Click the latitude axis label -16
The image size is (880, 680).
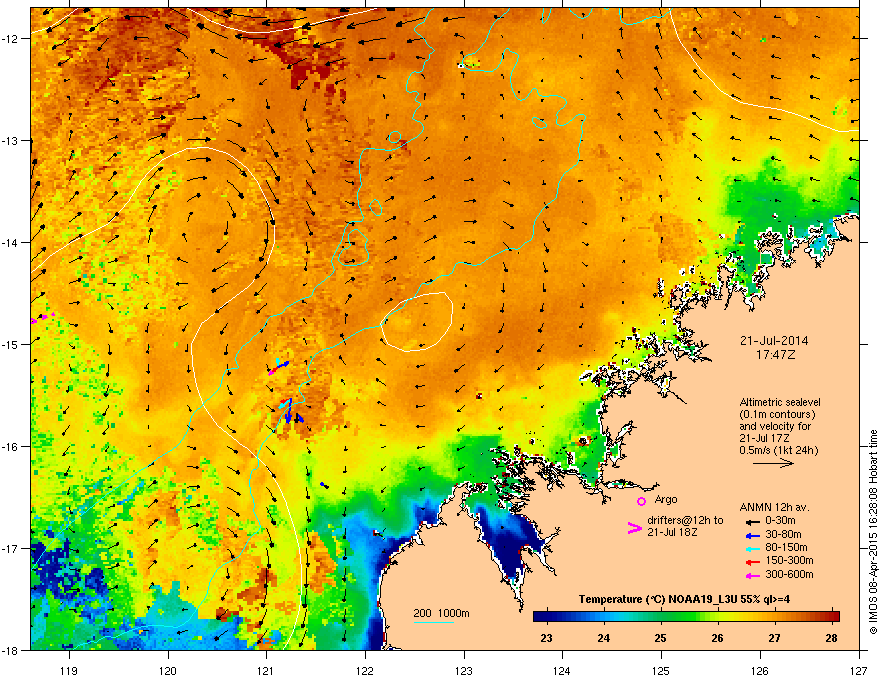(10, 447)
